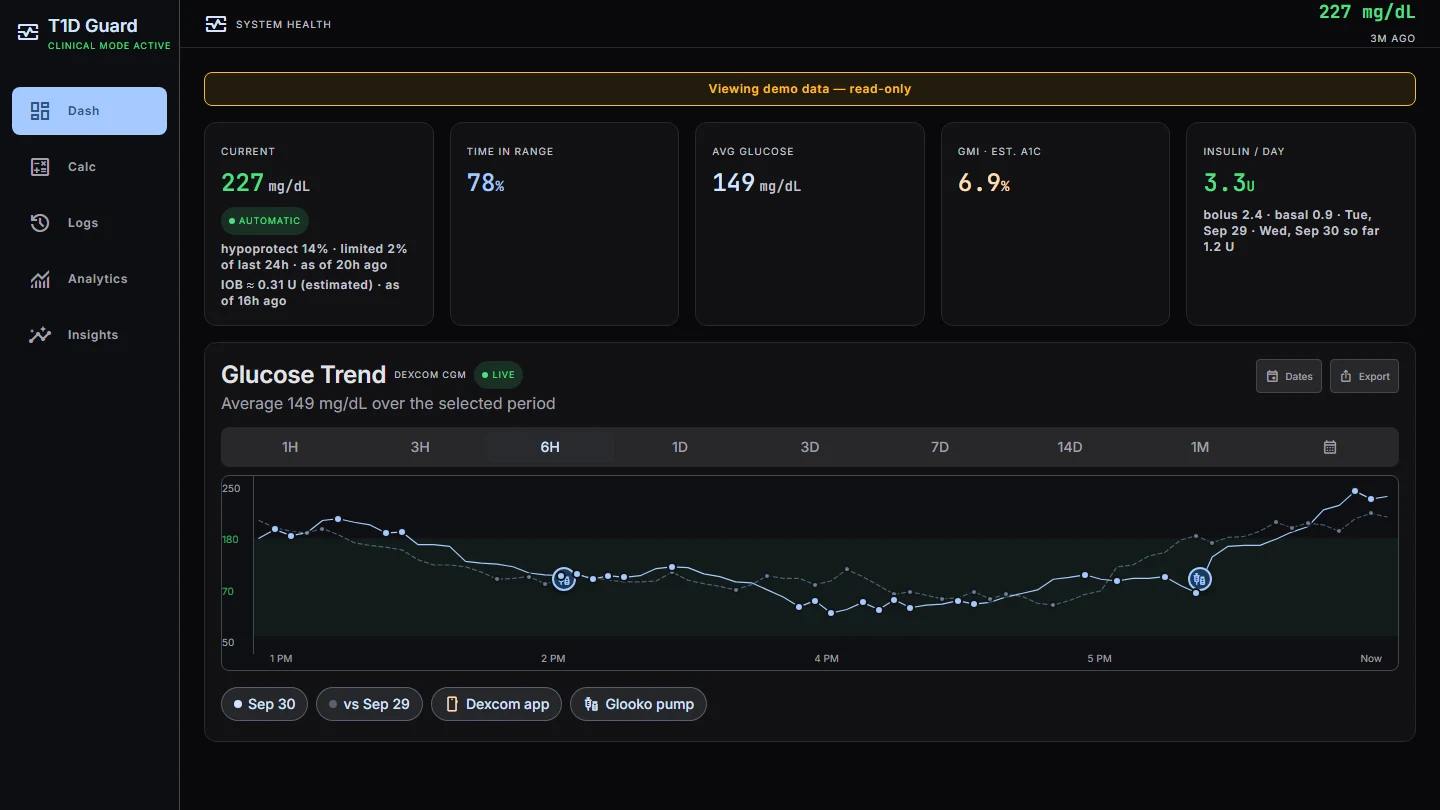
Task: Click the 2 PM pump event marker on chart
Action: [x=564, y=579]
